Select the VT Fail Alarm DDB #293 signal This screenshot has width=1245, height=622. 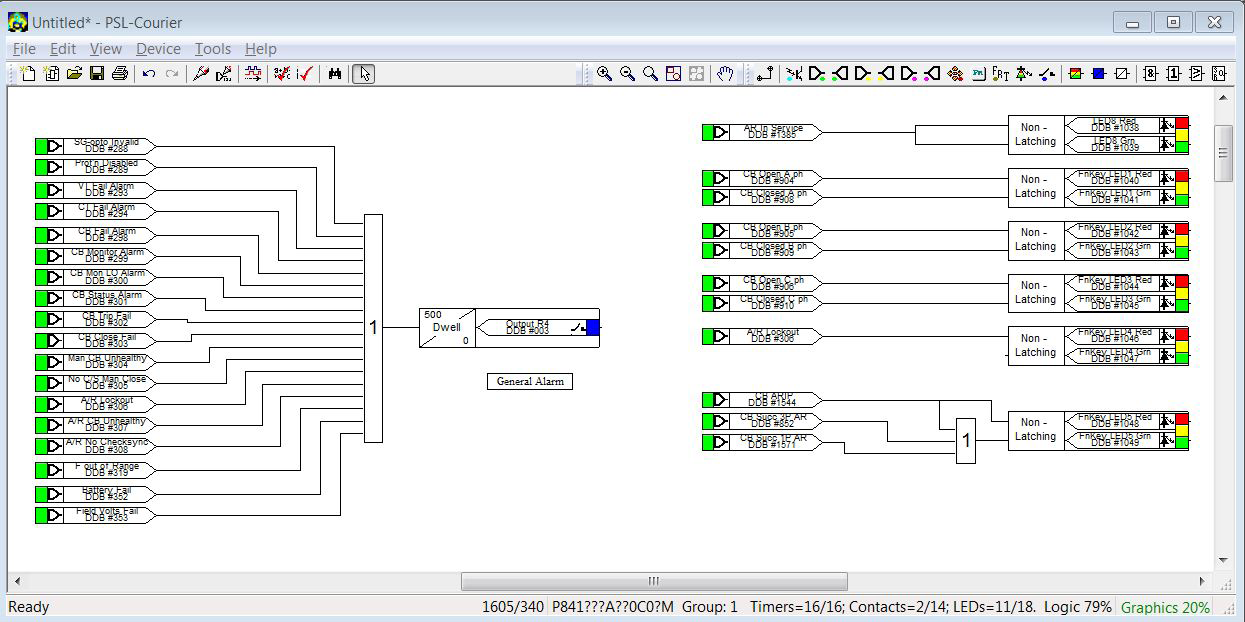coord(95,190)
